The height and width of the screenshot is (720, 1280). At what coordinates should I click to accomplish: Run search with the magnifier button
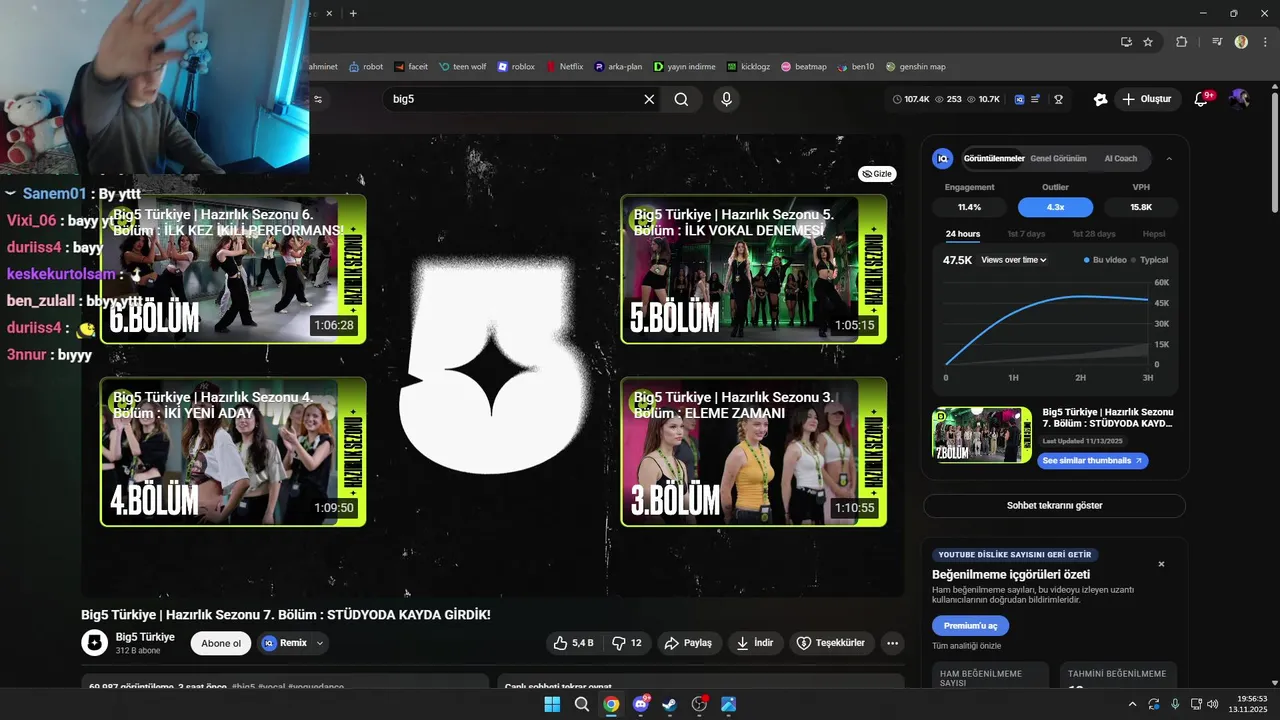681,99
